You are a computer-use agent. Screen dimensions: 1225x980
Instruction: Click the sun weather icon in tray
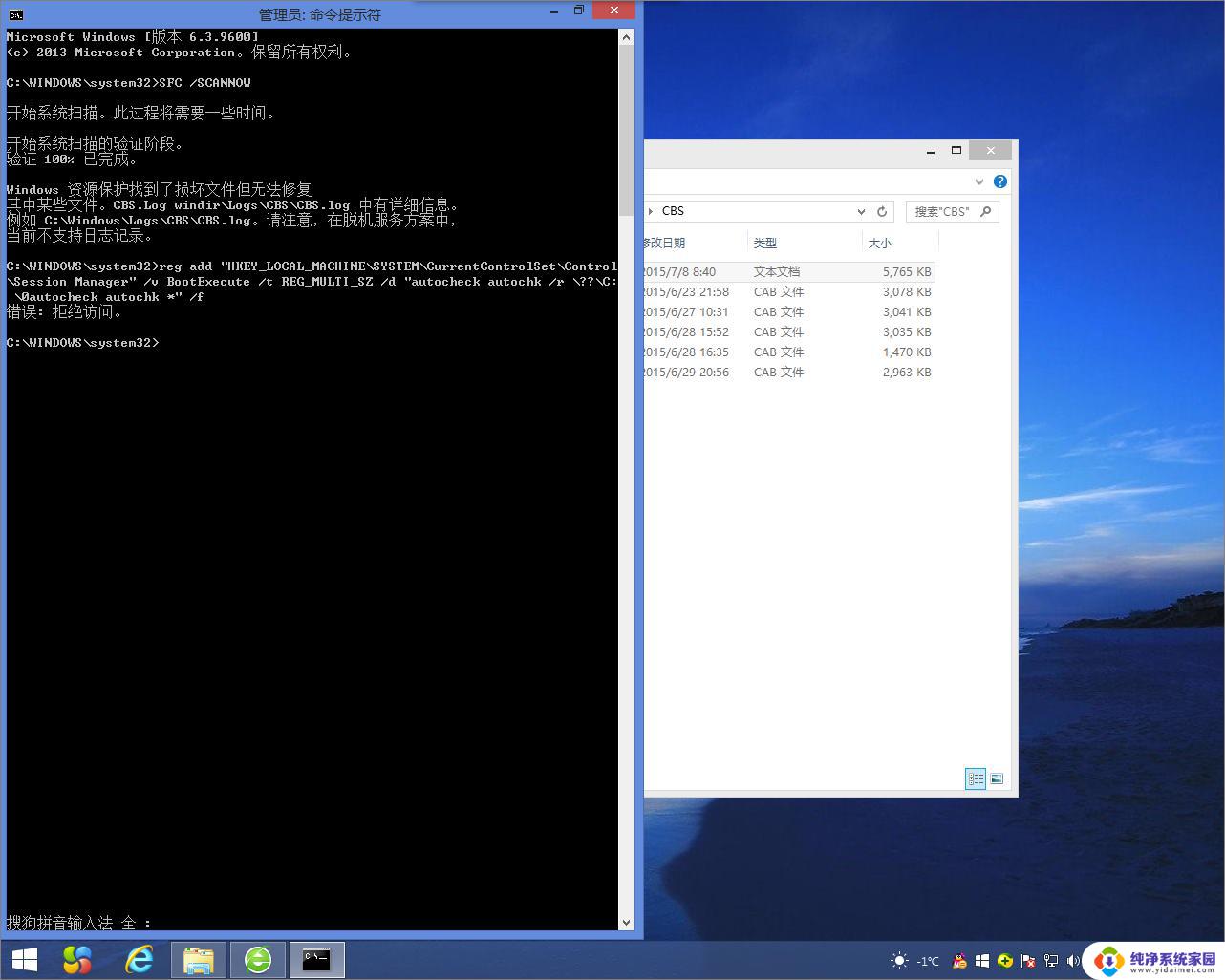(x=899, y=961)
